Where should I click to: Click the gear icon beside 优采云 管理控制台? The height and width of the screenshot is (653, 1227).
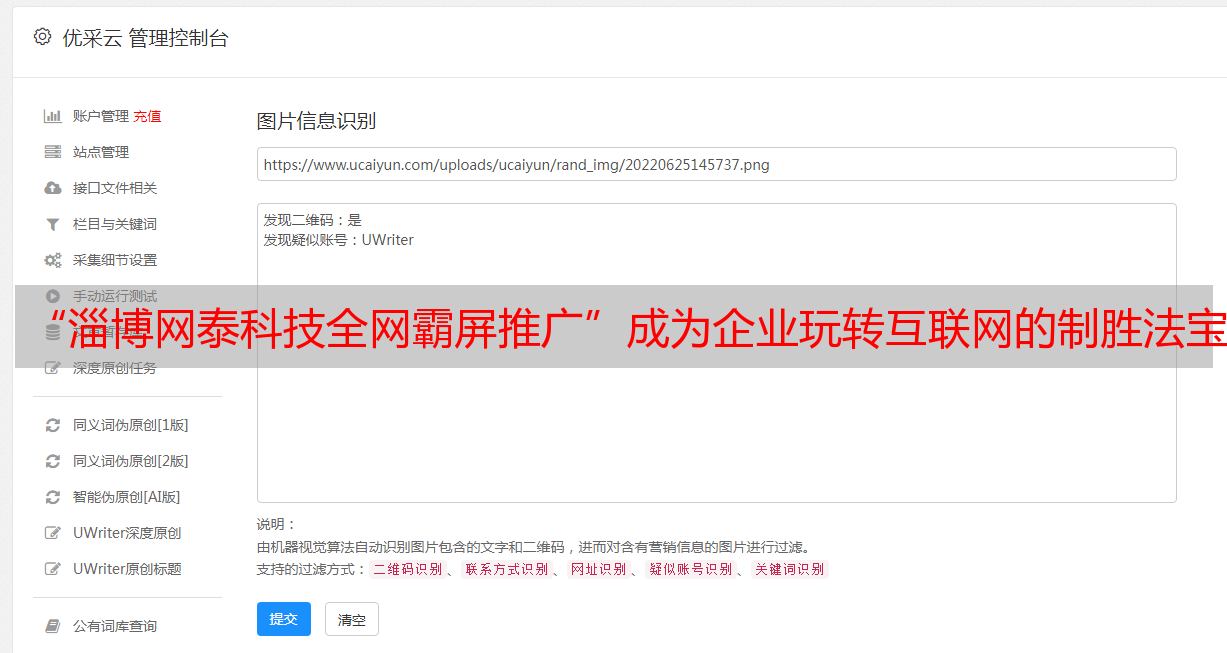pos(42,37)
